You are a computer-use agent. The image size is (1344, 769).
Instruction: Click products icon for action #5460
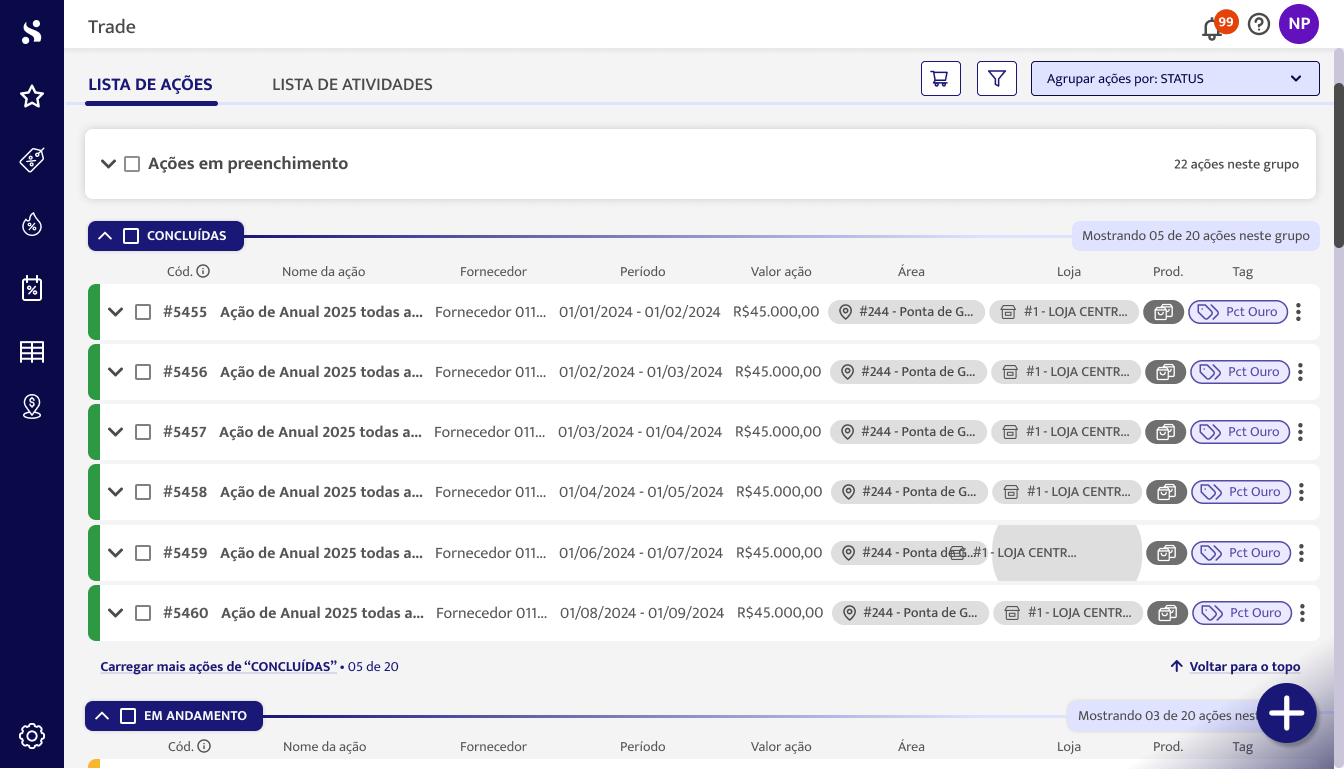coord(1169,613)
